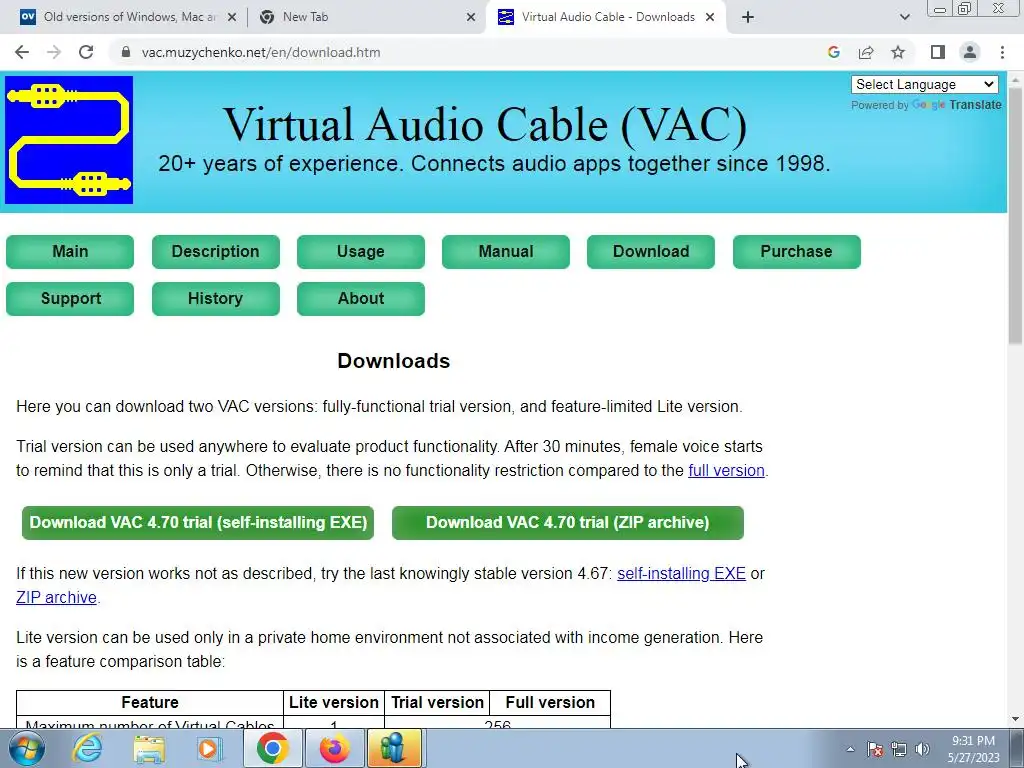The width and height of the screenshot is (1024, 768).
Task: Open the Manual page
Action: [x=505, y=251]
